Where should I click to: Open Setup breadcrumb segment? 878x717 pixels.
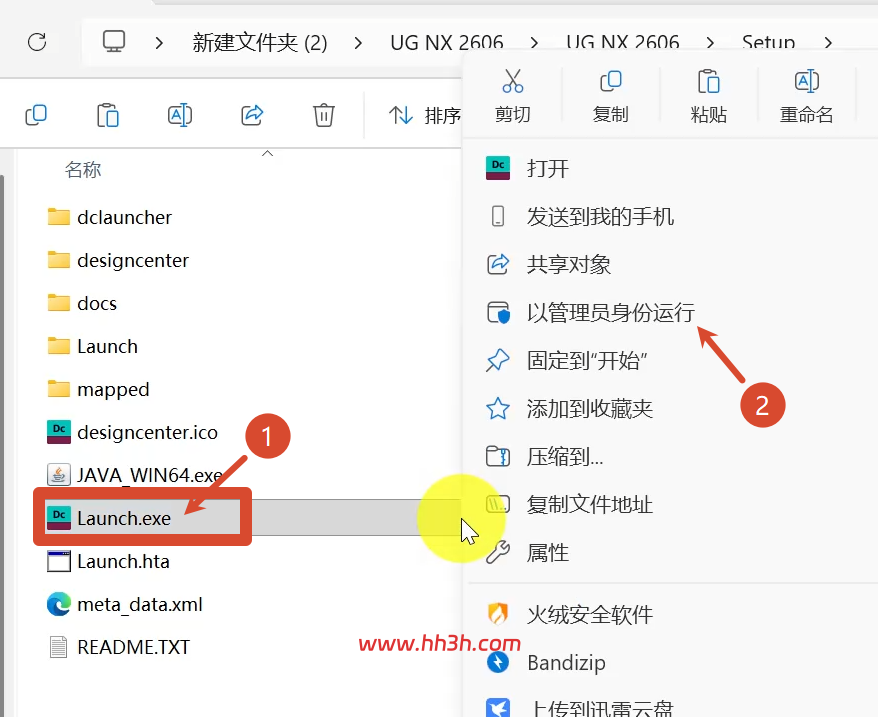(768, 43)
